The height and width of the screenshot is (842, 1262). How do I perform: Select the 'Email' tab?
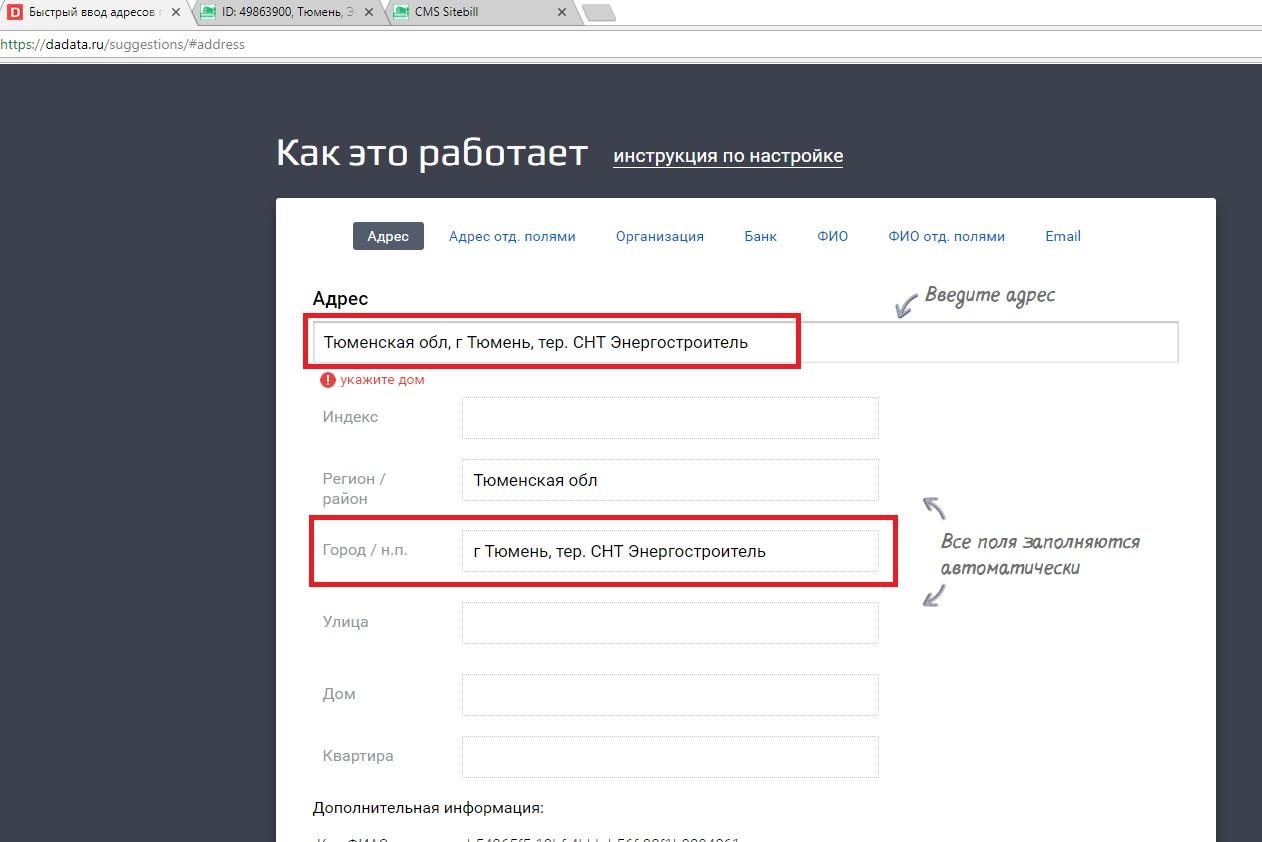click(1063, 236)
